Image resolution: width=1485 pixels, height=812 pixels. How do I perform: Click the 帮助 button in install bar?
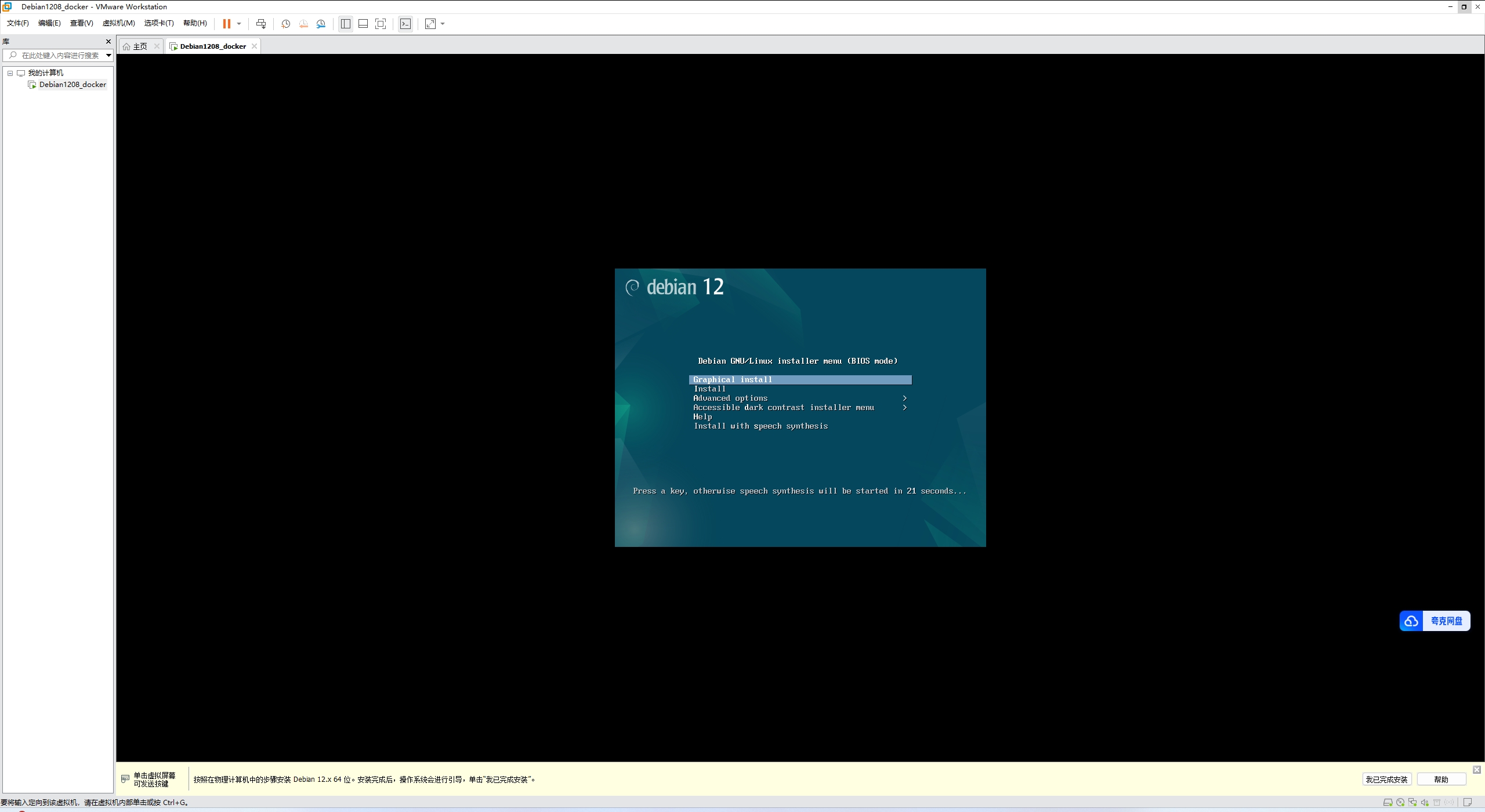1441,780
